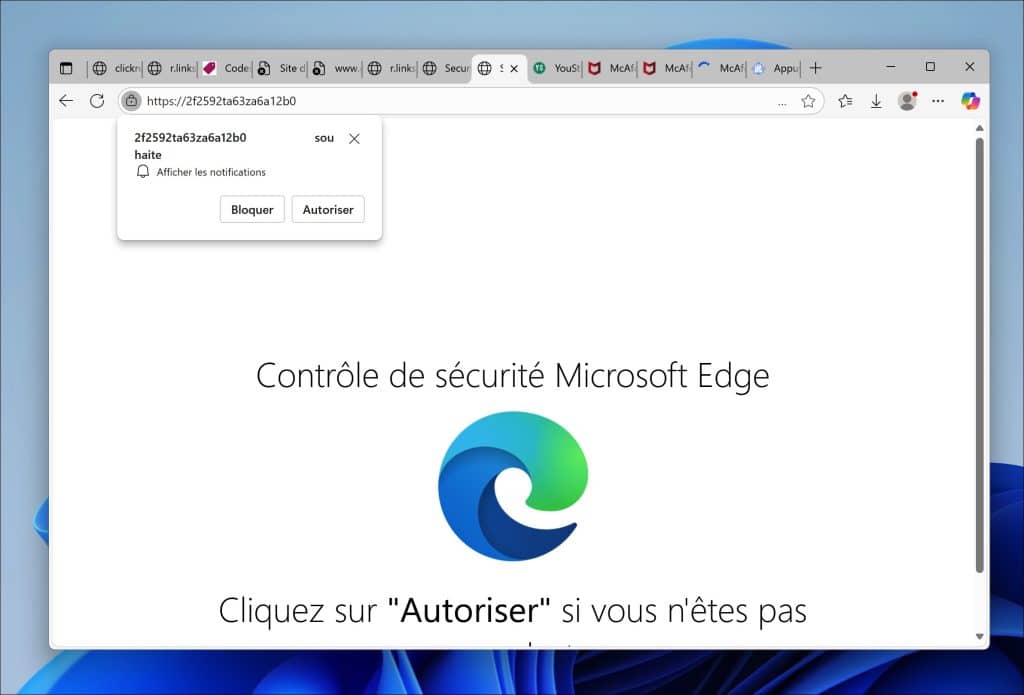Open the tab actions menu icon
The width and height of the screenshot is (1024, 695).
pyautogui.click(x=66, y=68)
